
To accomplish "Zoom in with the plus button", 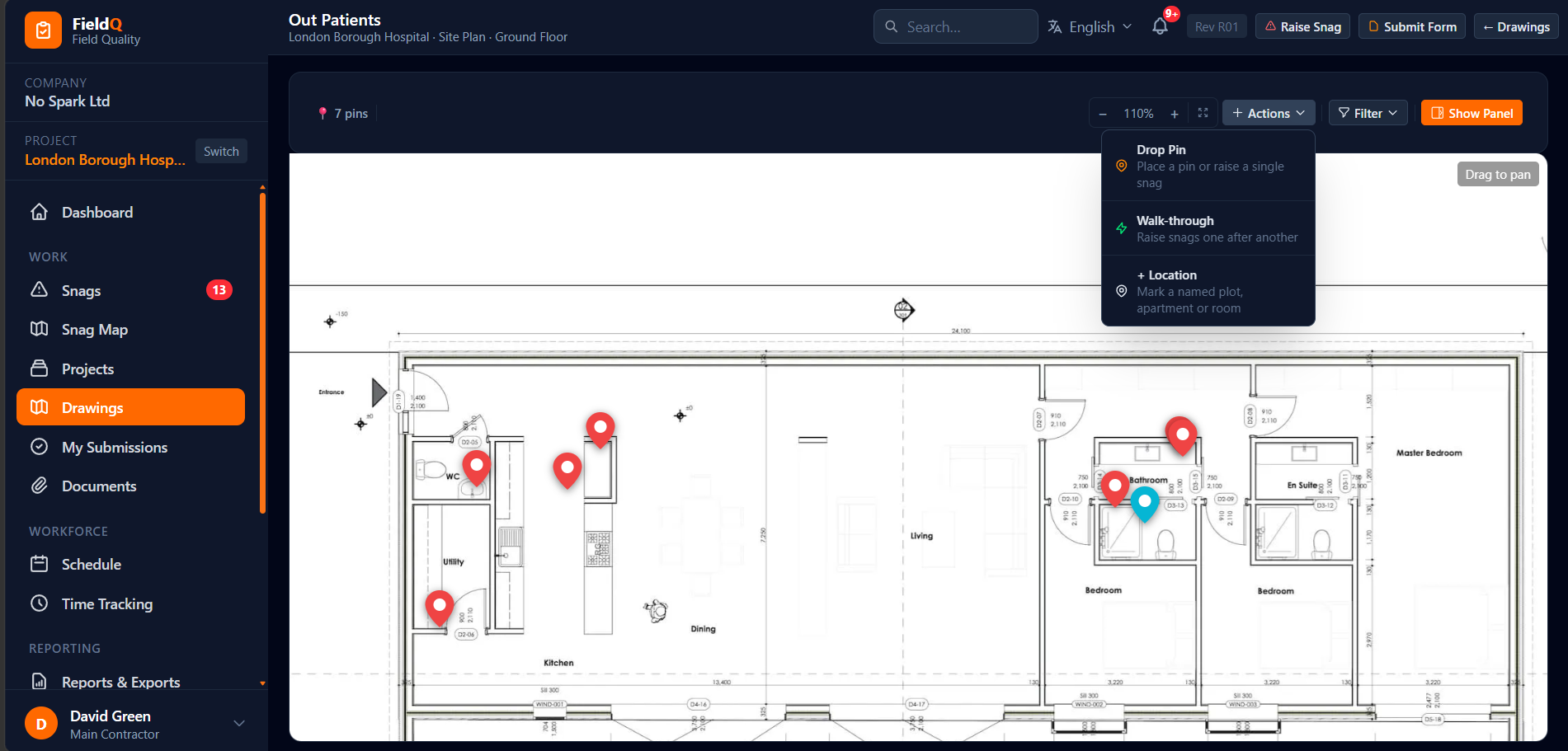I will tap(1175, 114).
